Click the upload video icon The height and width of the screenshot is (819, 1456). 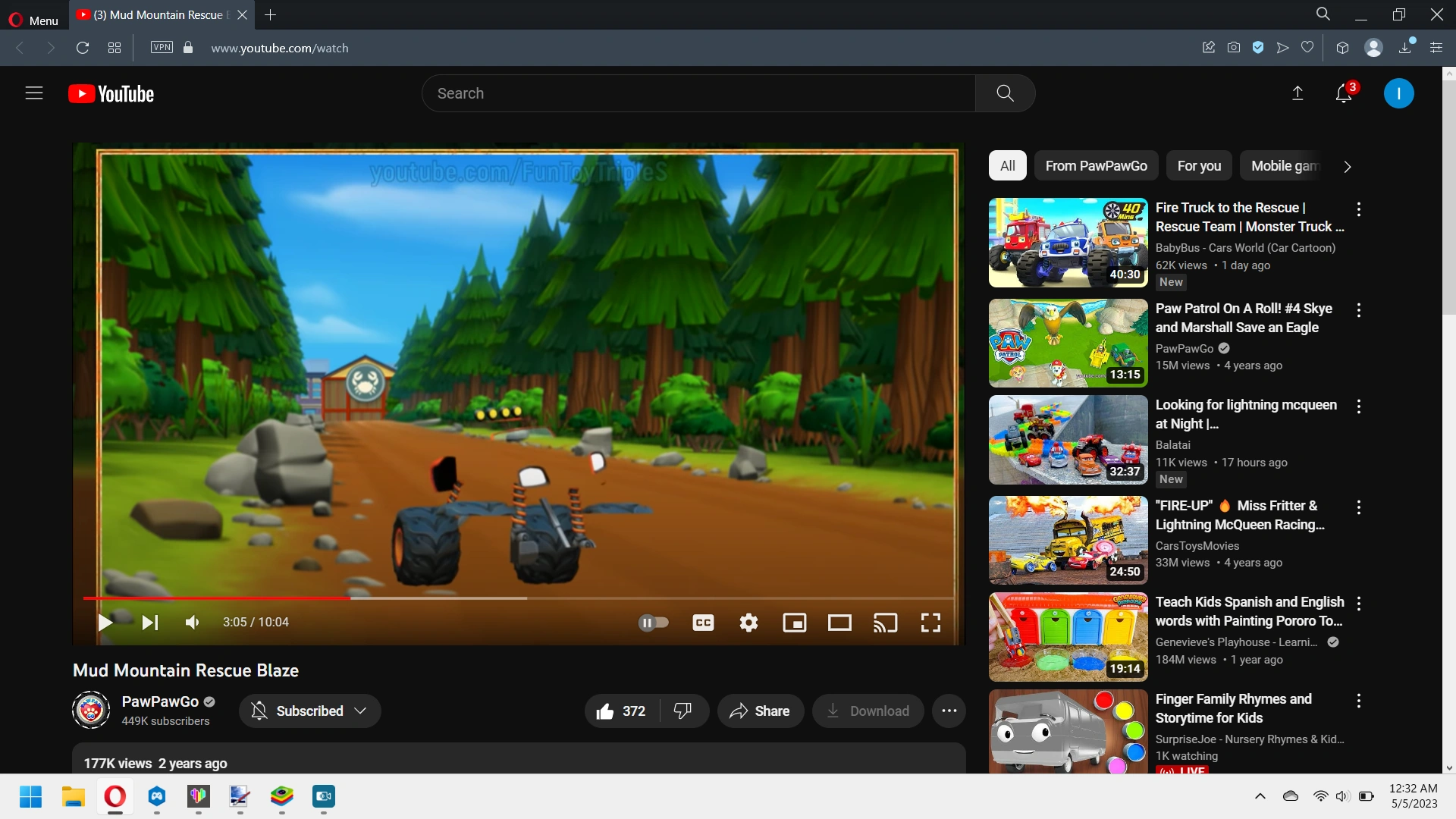click(1298, 93)
